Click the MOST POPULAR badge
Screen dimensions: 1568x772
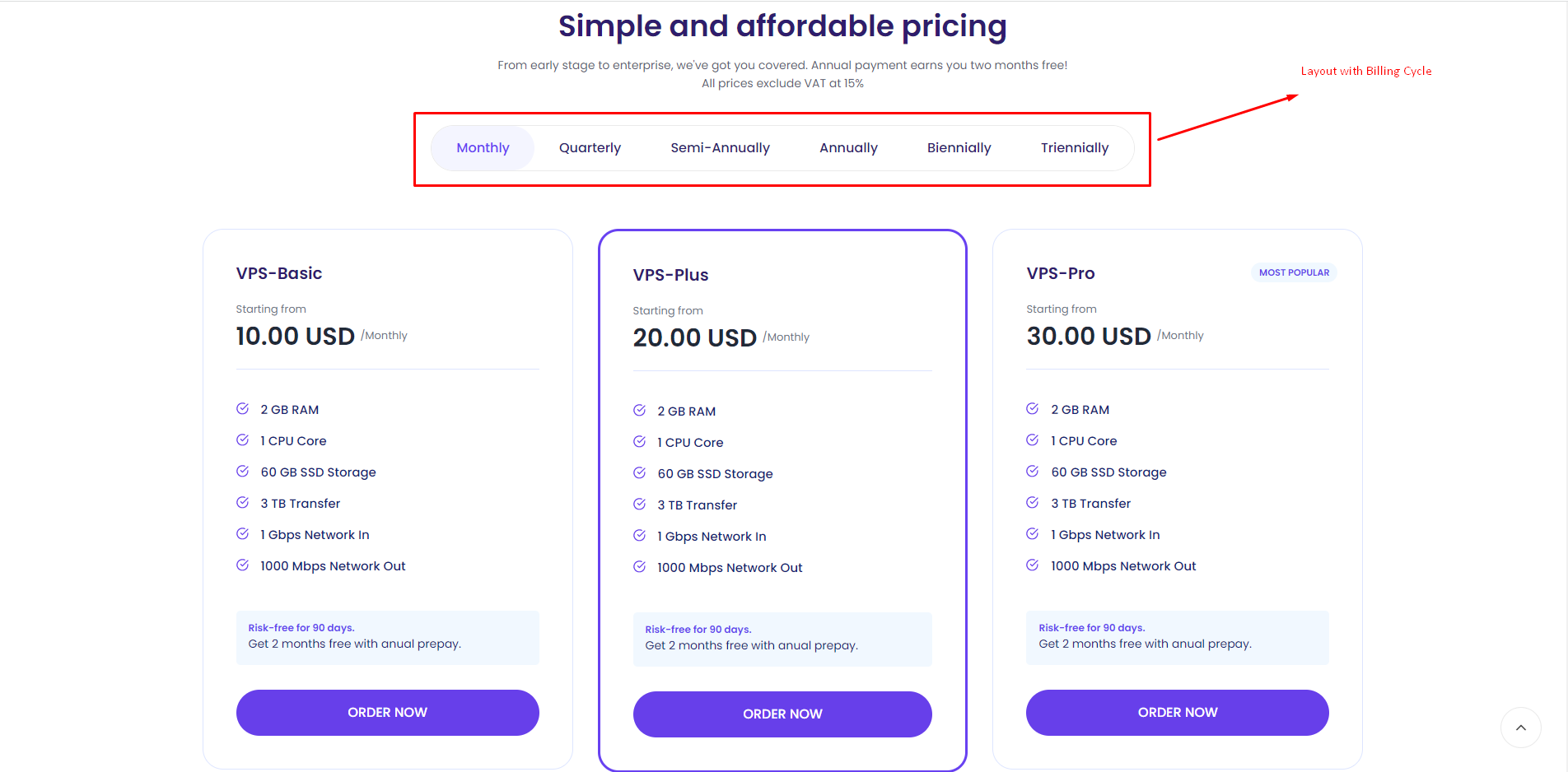[x=1294, y=272]
